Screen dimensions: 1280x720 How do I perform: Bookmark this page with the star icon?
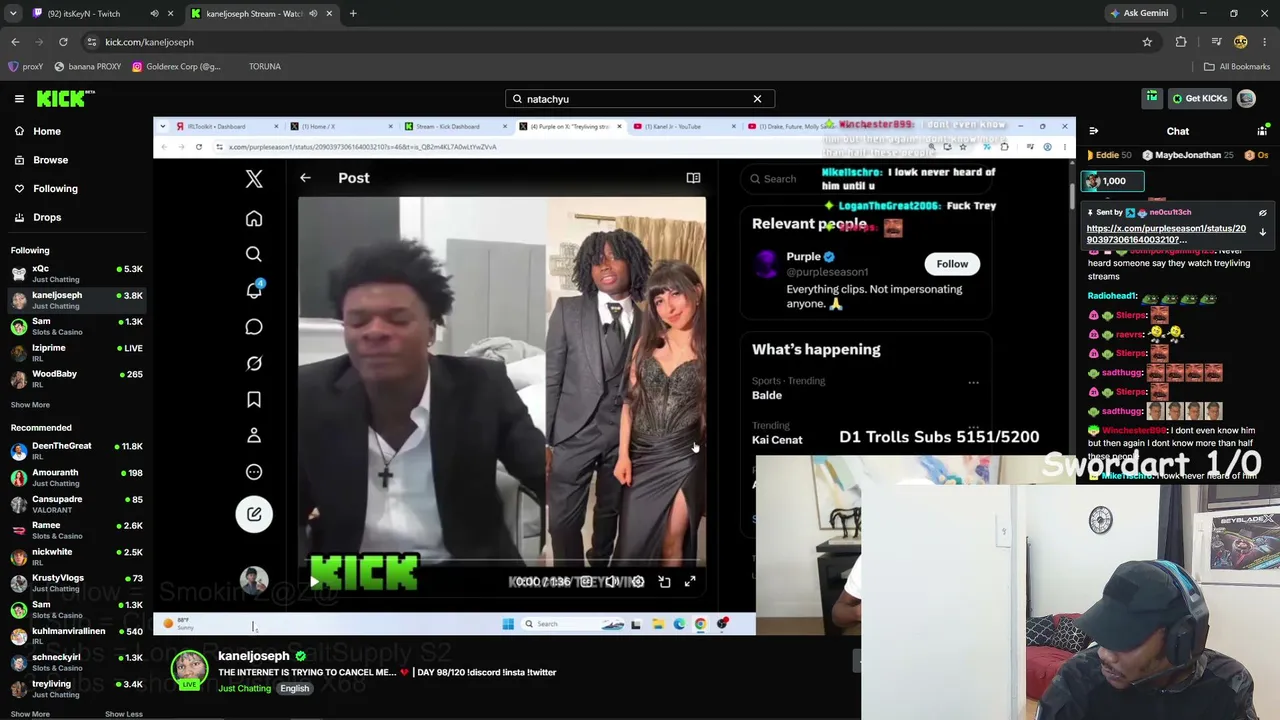coord(1147,42)
